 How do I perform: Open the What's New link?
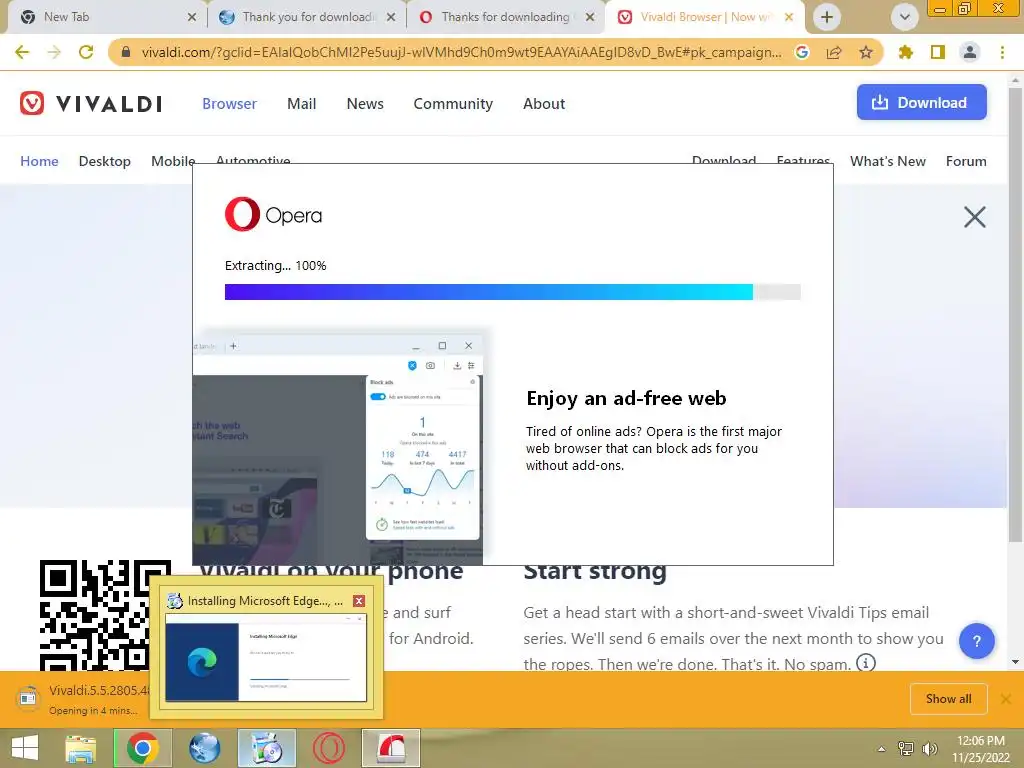click(888, 161)
